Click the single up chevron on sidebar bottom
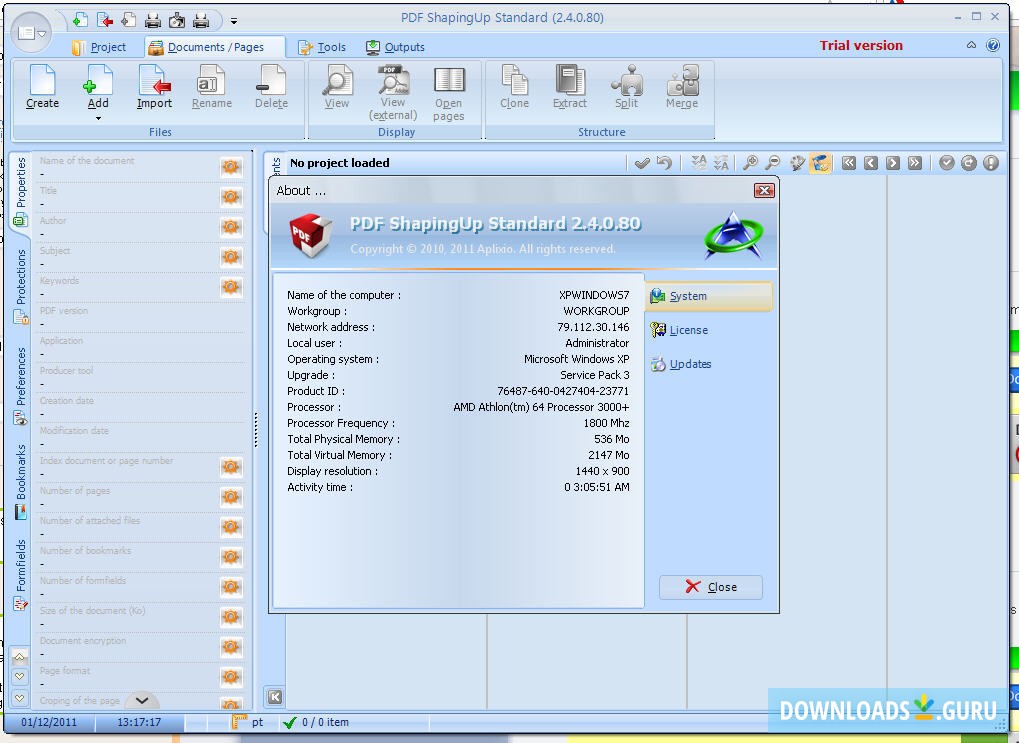Viewport: 1019px width, 743px height. 19,657
